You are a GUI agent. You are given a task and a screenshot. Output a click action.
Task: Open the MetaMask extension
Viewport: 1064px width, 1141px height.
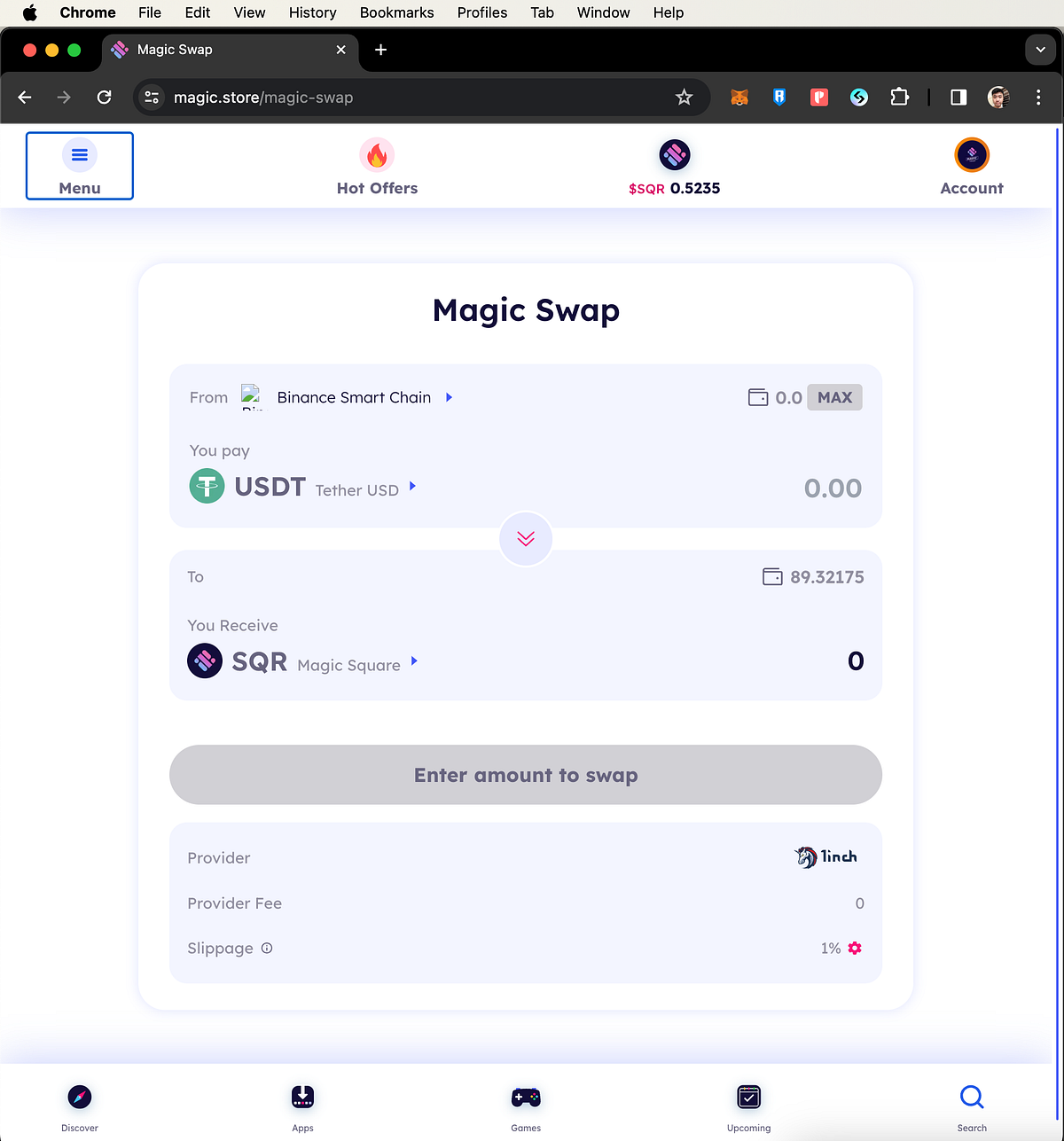coord(739,98)
